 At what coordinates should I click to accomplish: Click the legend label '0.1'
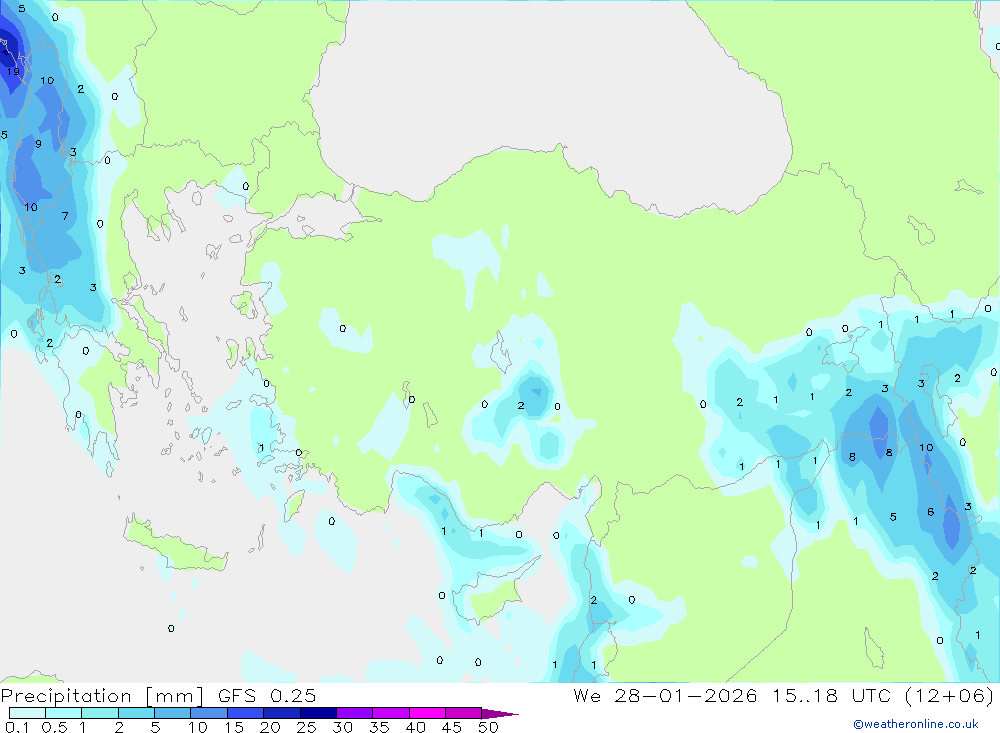17,727
